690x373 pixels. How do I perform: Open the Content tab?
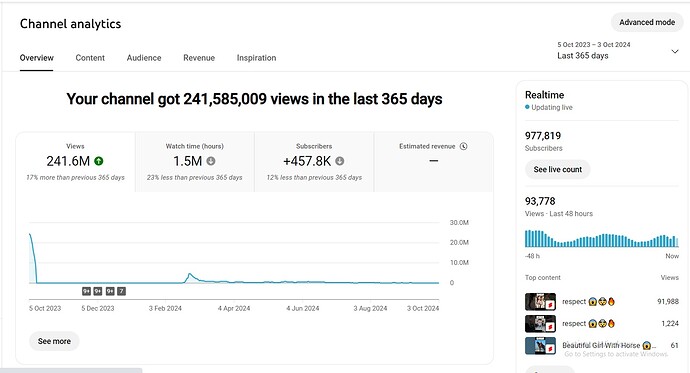click(x=90, y=58)
